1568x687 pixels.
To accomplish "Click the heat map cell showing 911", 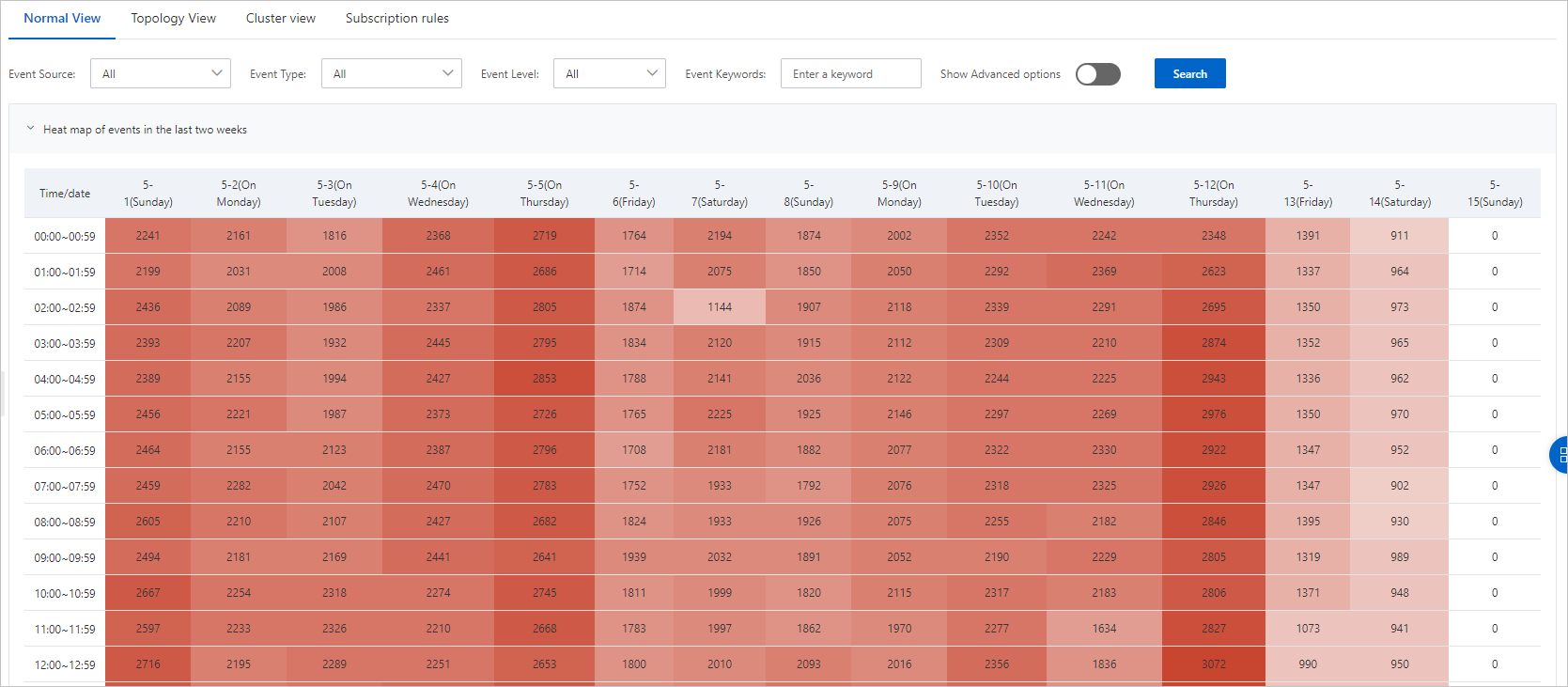I will [x=1400, y=236].
